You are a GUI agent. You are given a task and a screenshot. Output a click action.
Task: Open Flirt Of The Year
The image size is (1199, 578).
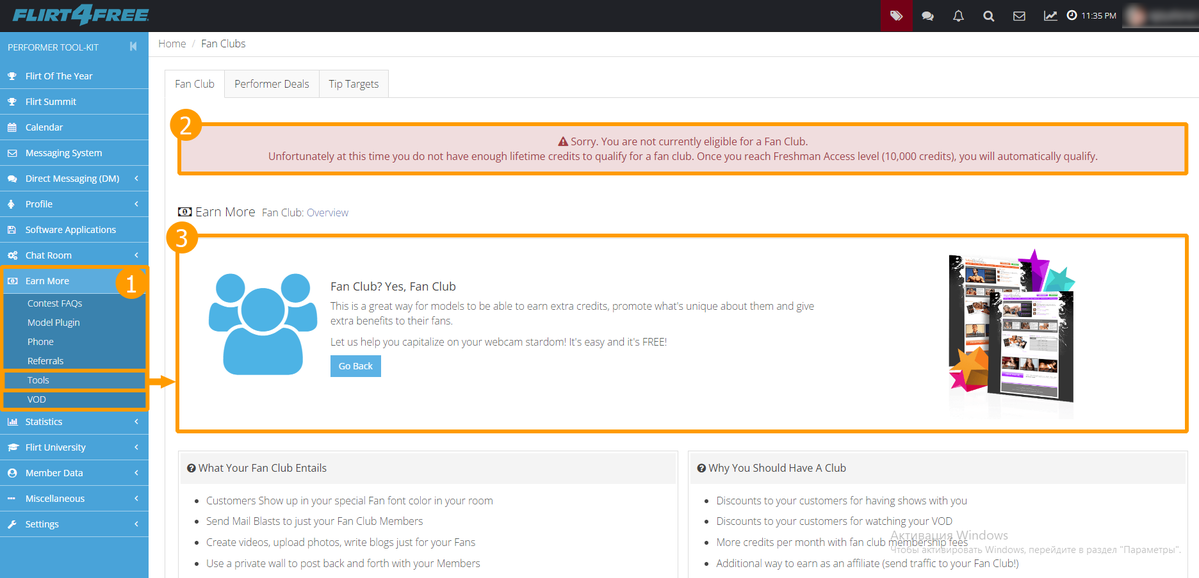point(58,76)
